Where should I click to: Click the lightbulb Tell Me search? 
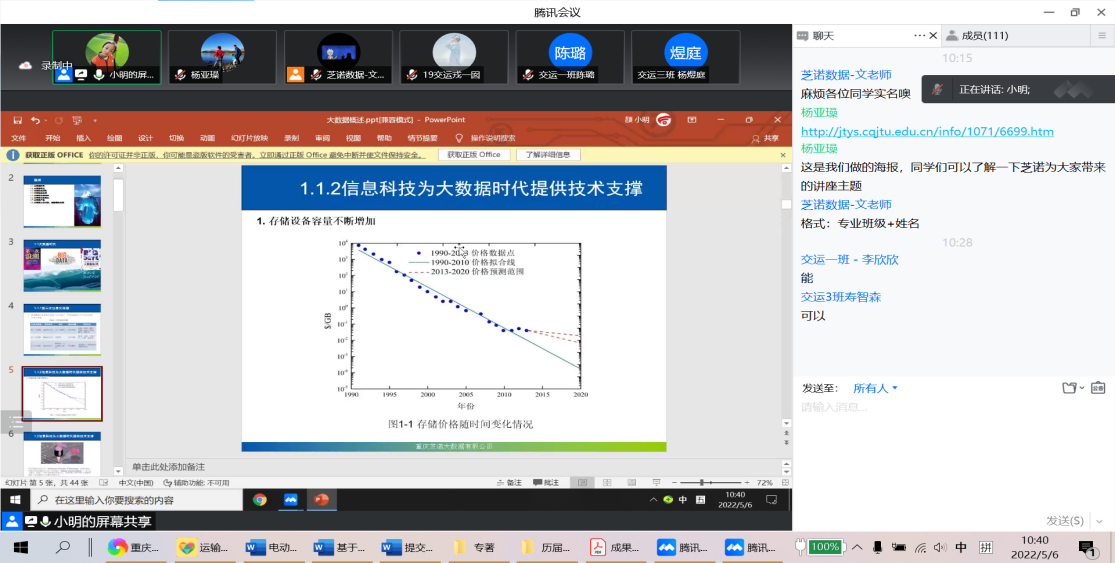pyautogui.click(x=459, y=138)
